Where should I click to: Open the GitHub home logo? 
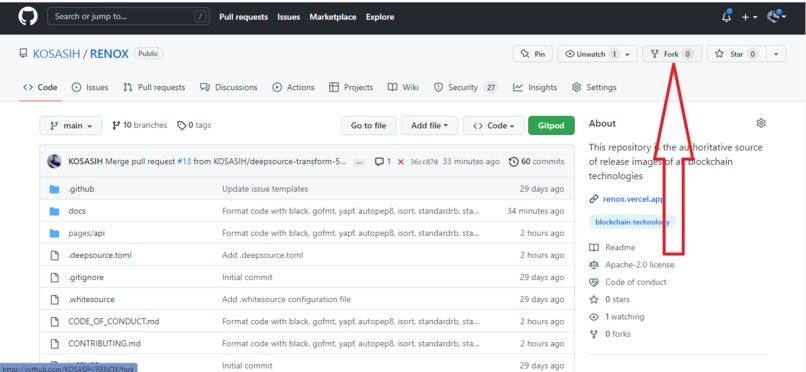(x=28, y=16)
